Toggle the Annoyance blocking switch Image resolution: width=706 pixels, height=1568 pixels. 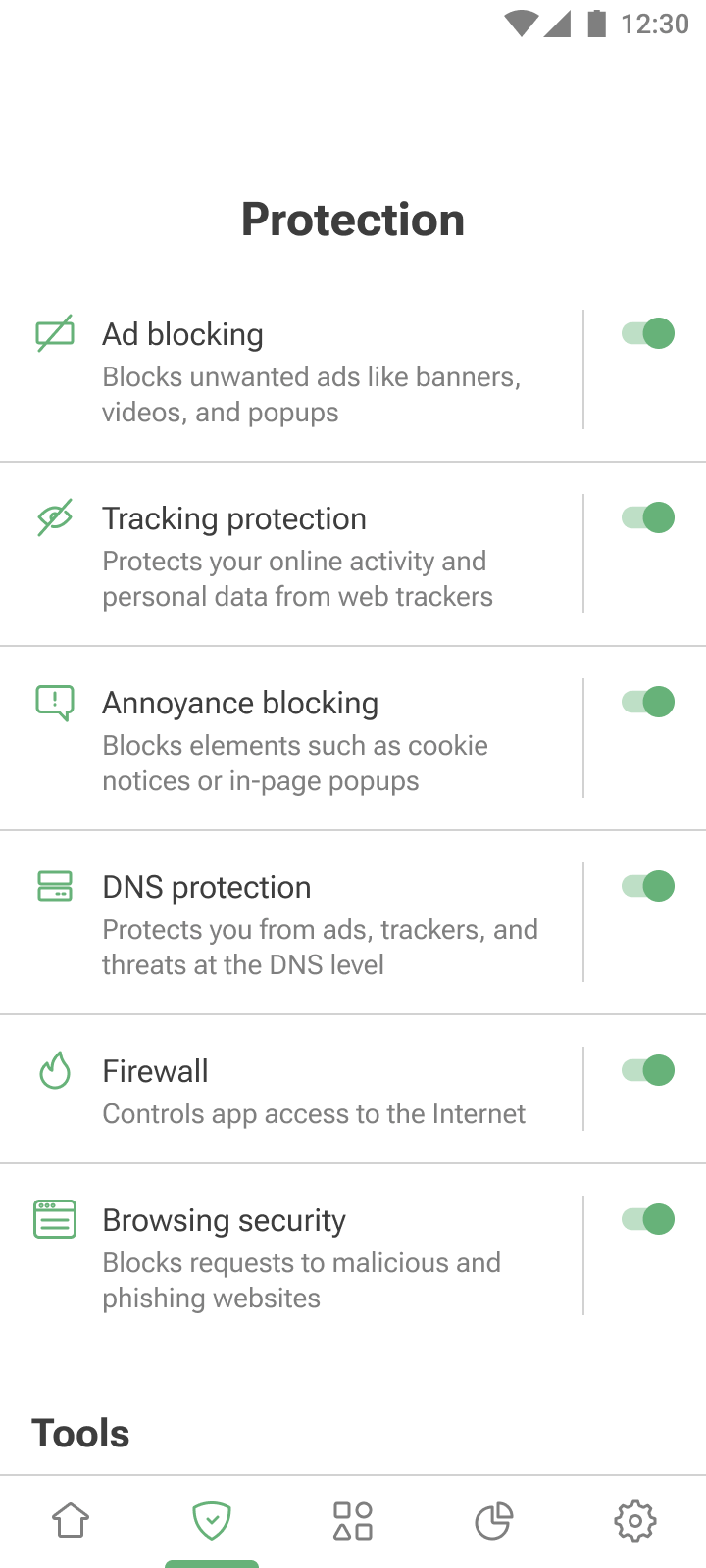tap(648, 702)
